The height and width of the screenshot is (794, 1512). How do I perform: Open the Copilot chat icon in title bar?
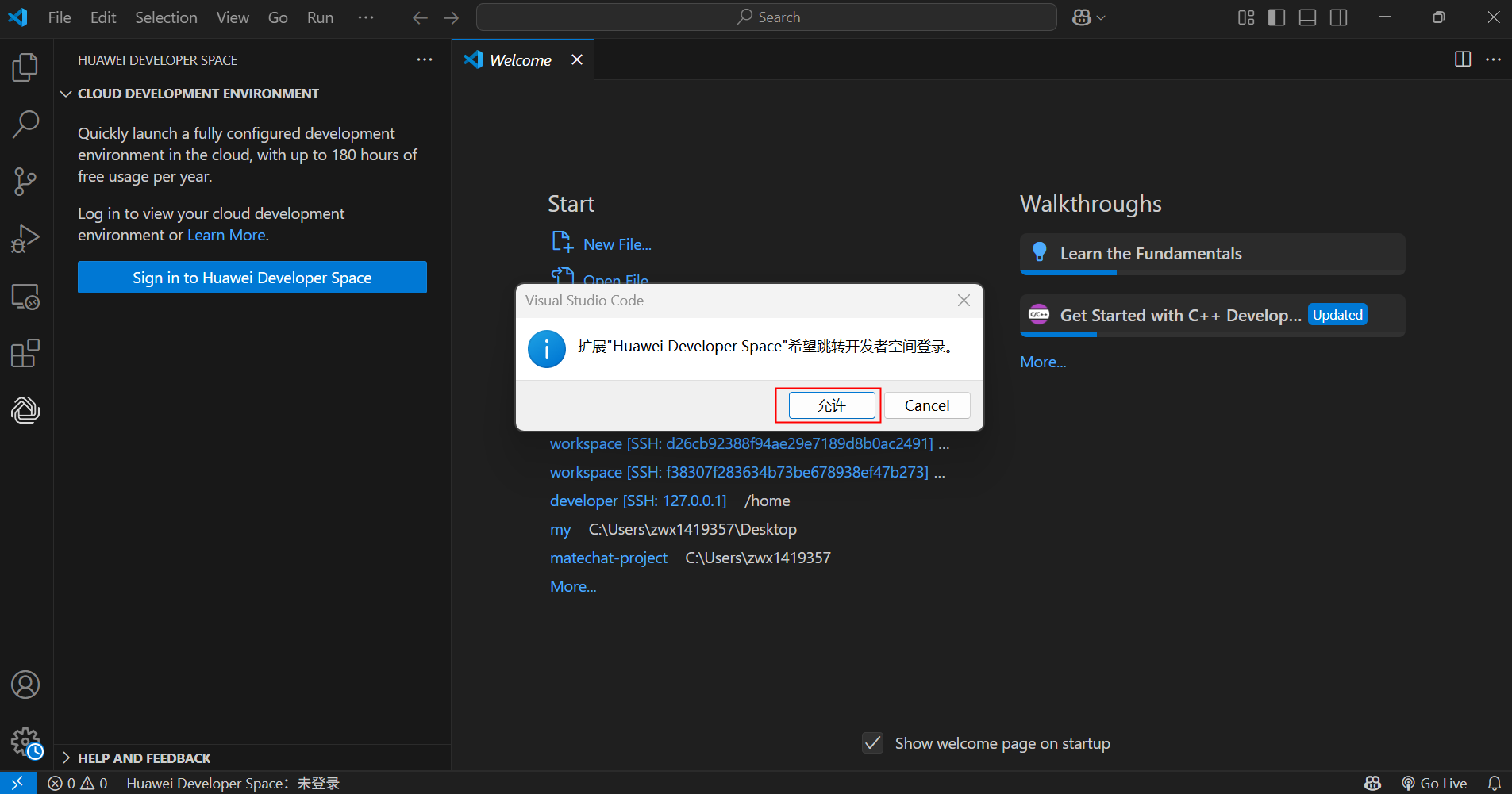click(1081, 17)
